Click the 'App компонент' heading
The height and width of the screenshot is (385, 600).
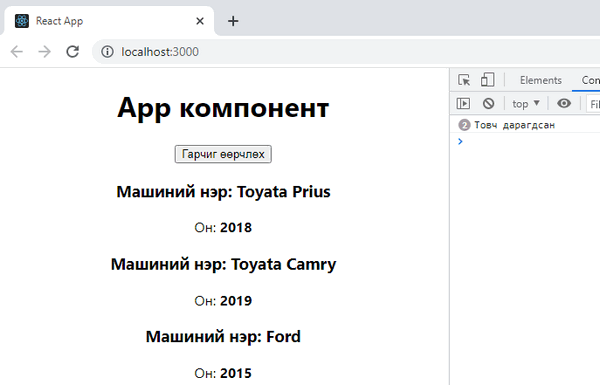coord(223,108)
